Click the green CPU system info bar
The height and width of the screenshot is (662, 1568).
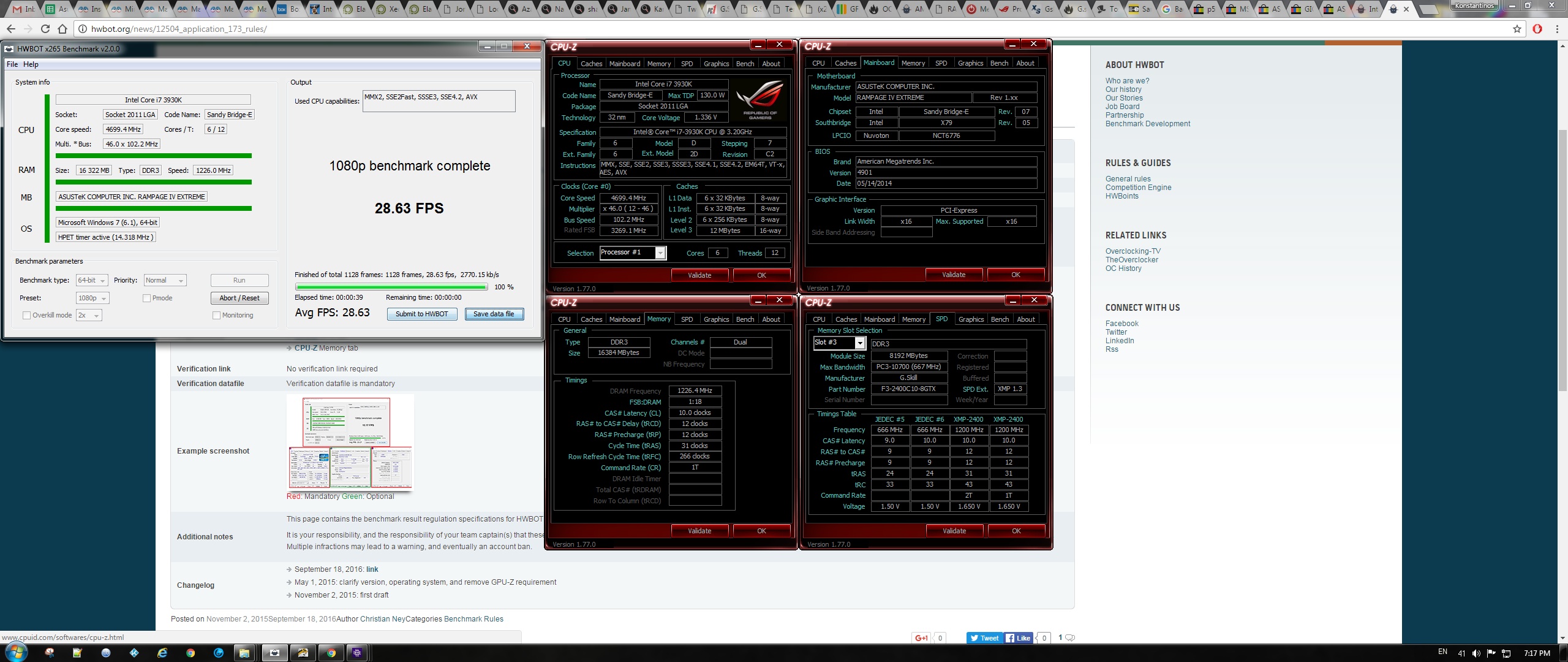coord(153,156)
